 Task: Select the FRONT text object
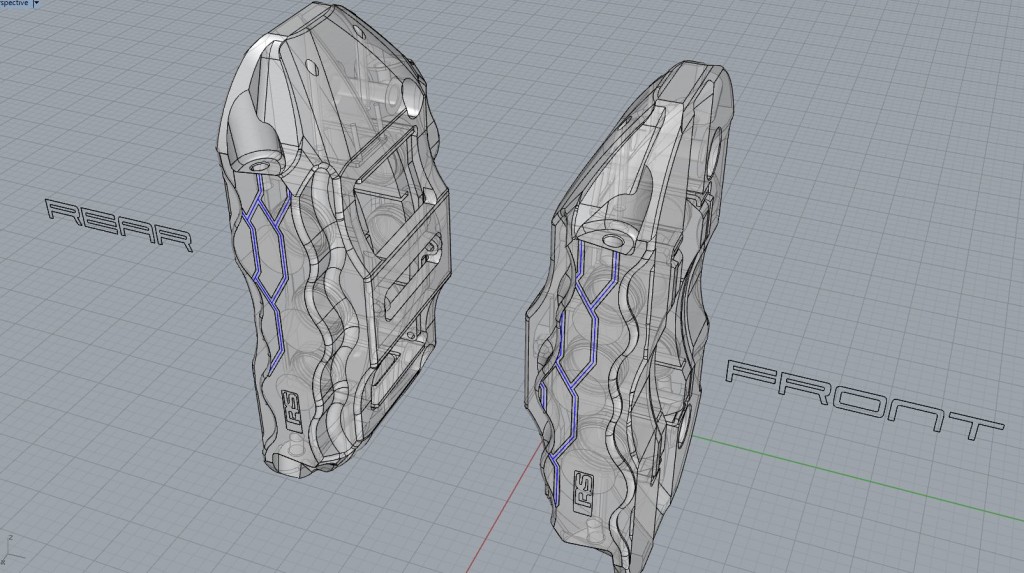pos(861,399)
